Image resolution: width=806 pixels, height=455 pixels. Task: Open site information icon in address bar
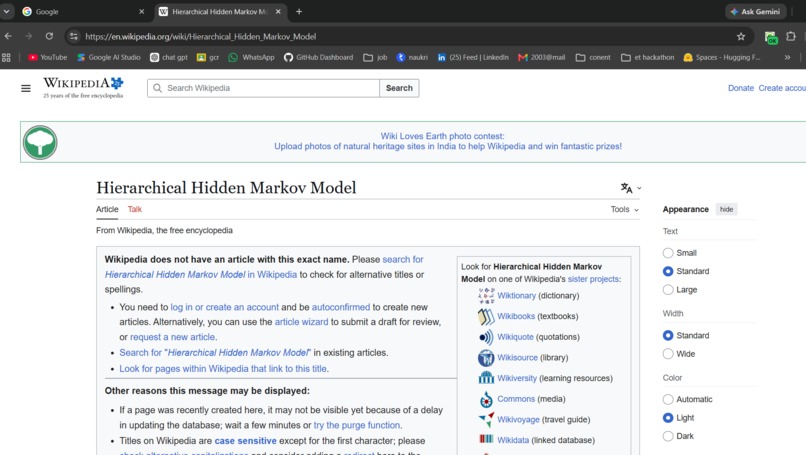coord(74,37)
